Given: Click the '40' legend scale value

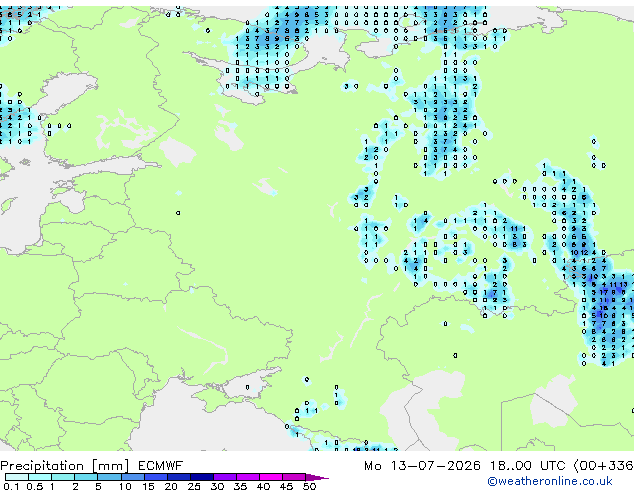Looking at the screenshot, I should (263, 486).
